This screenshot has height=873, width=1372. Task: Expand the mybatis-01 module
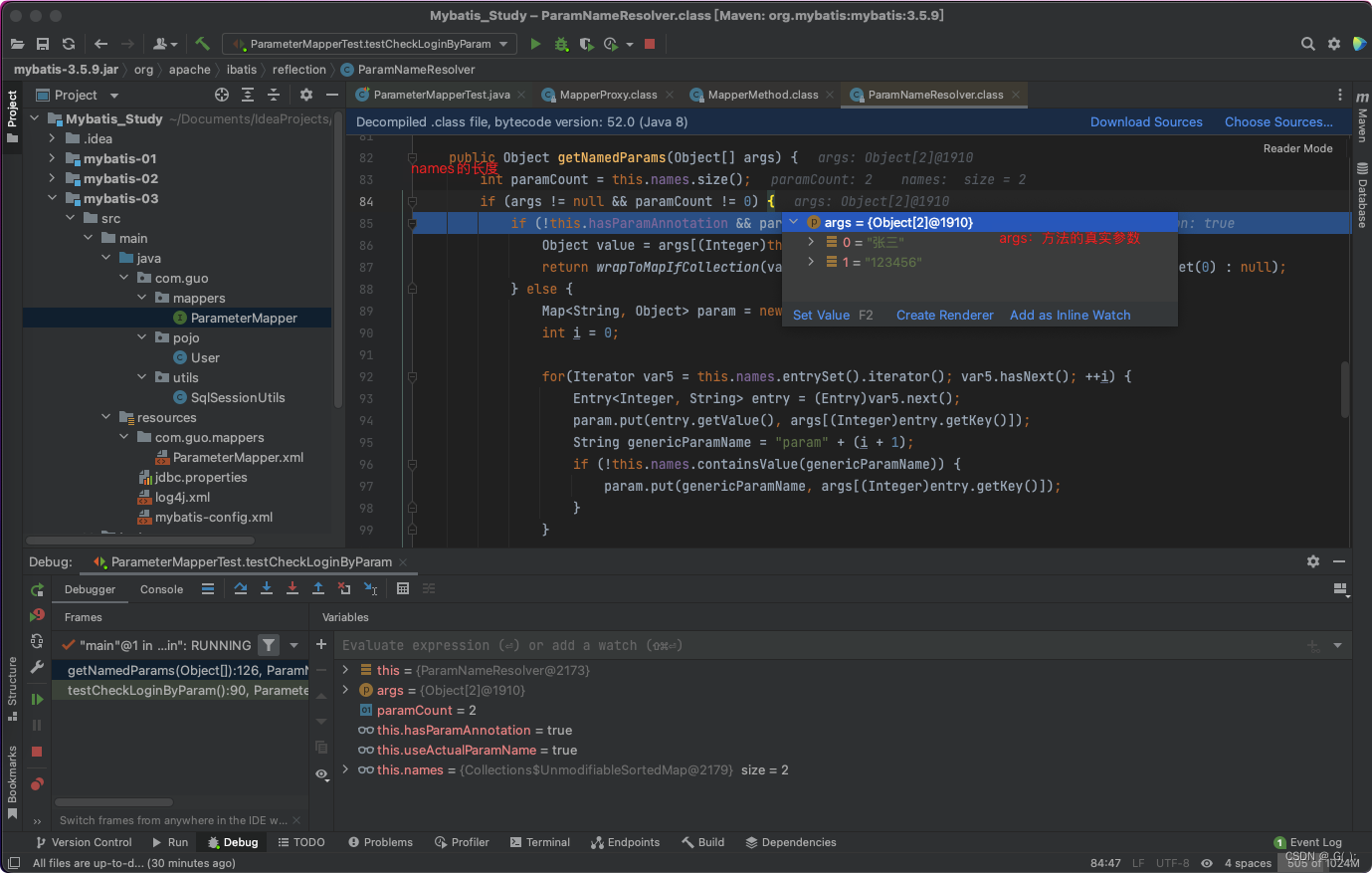tap(52, 158)
